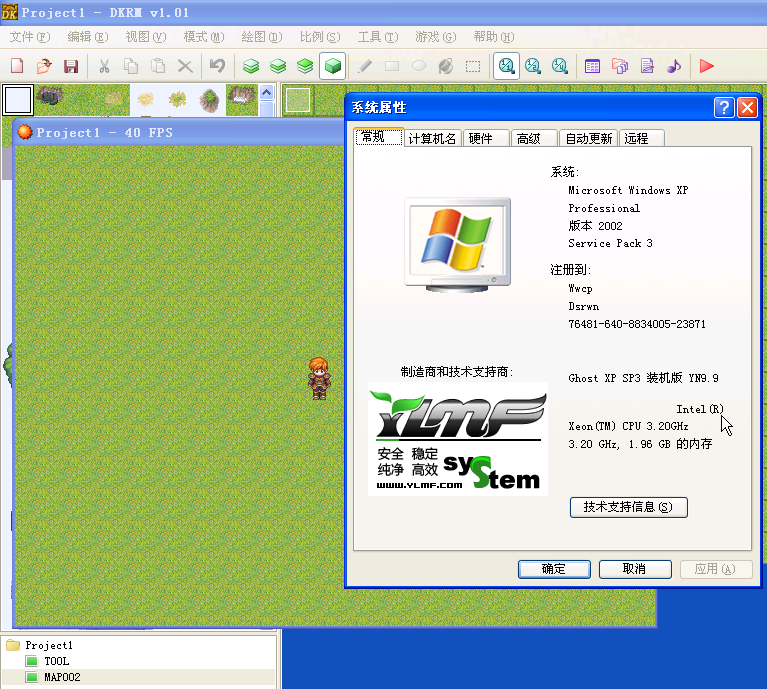Open the 文件 (F) menu
This screenshot has width=767, height=689.
pos(30,37)
